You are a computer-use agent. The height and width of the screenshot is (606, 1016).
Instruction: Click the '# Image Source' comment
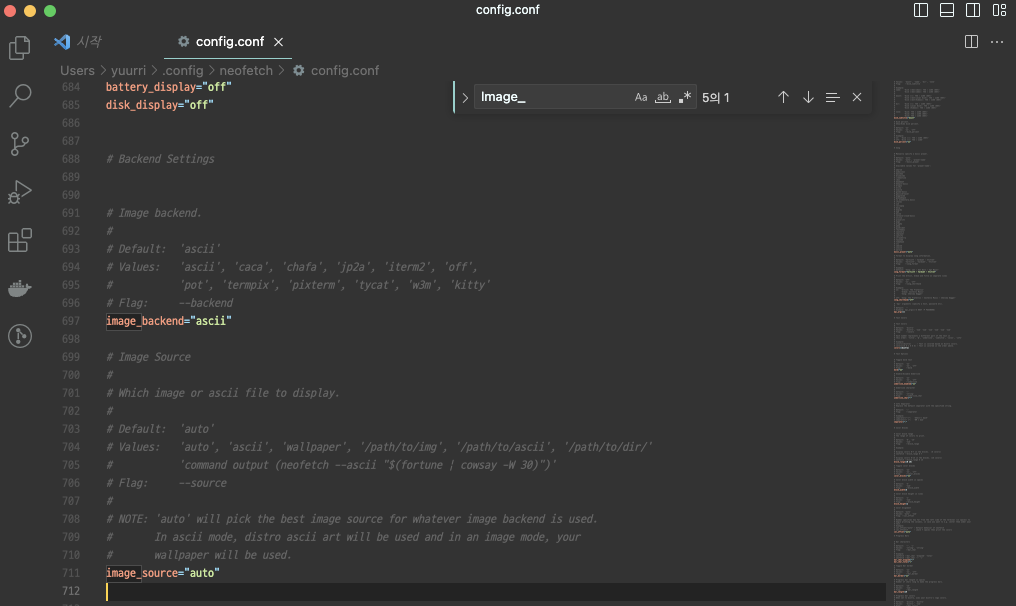148,357
